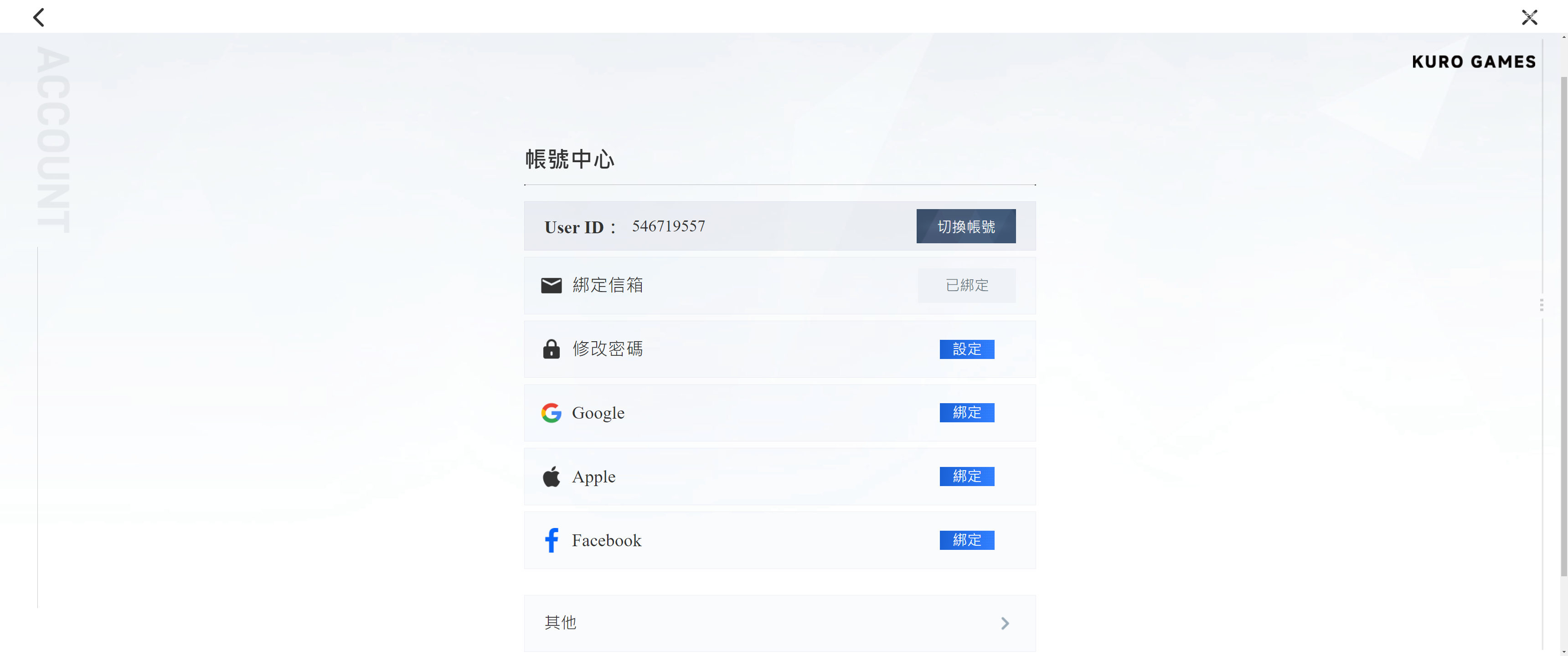Click the 修改密碼 row label

pyautogui.click(x=607, y=349)
